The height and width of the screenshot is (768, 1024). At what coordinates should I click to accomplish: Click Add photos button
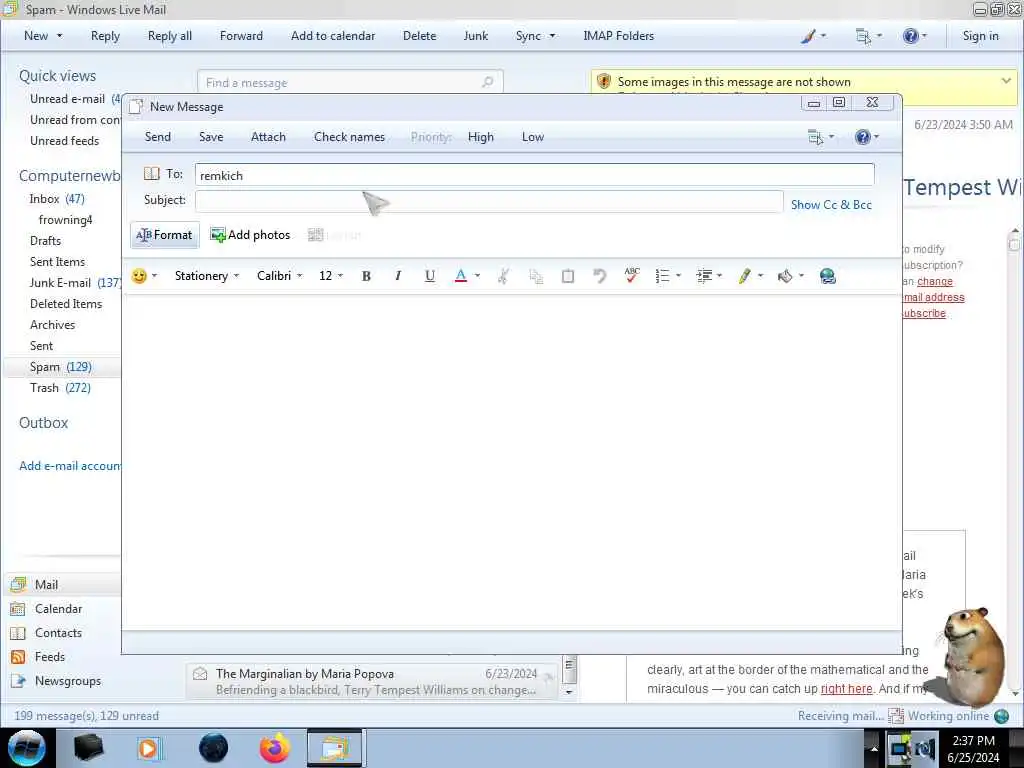pyautogui.click(x=250, y=235)
